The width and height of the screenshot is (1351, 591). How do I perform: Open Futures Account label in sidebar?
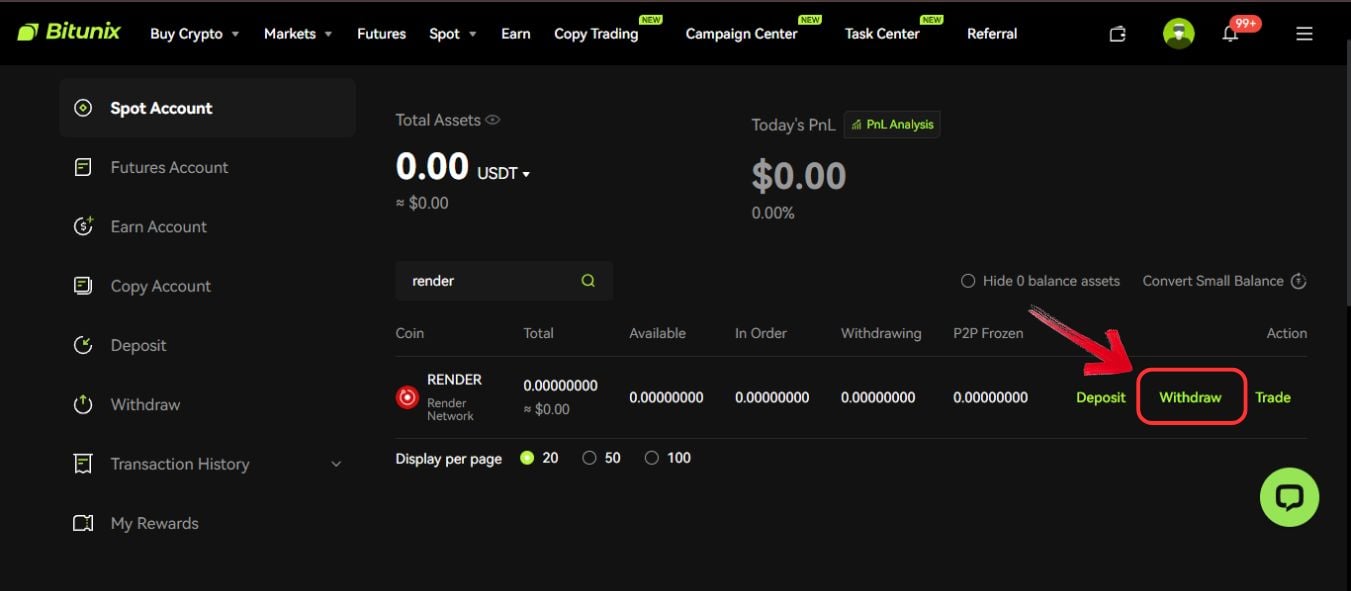(169, 167)
